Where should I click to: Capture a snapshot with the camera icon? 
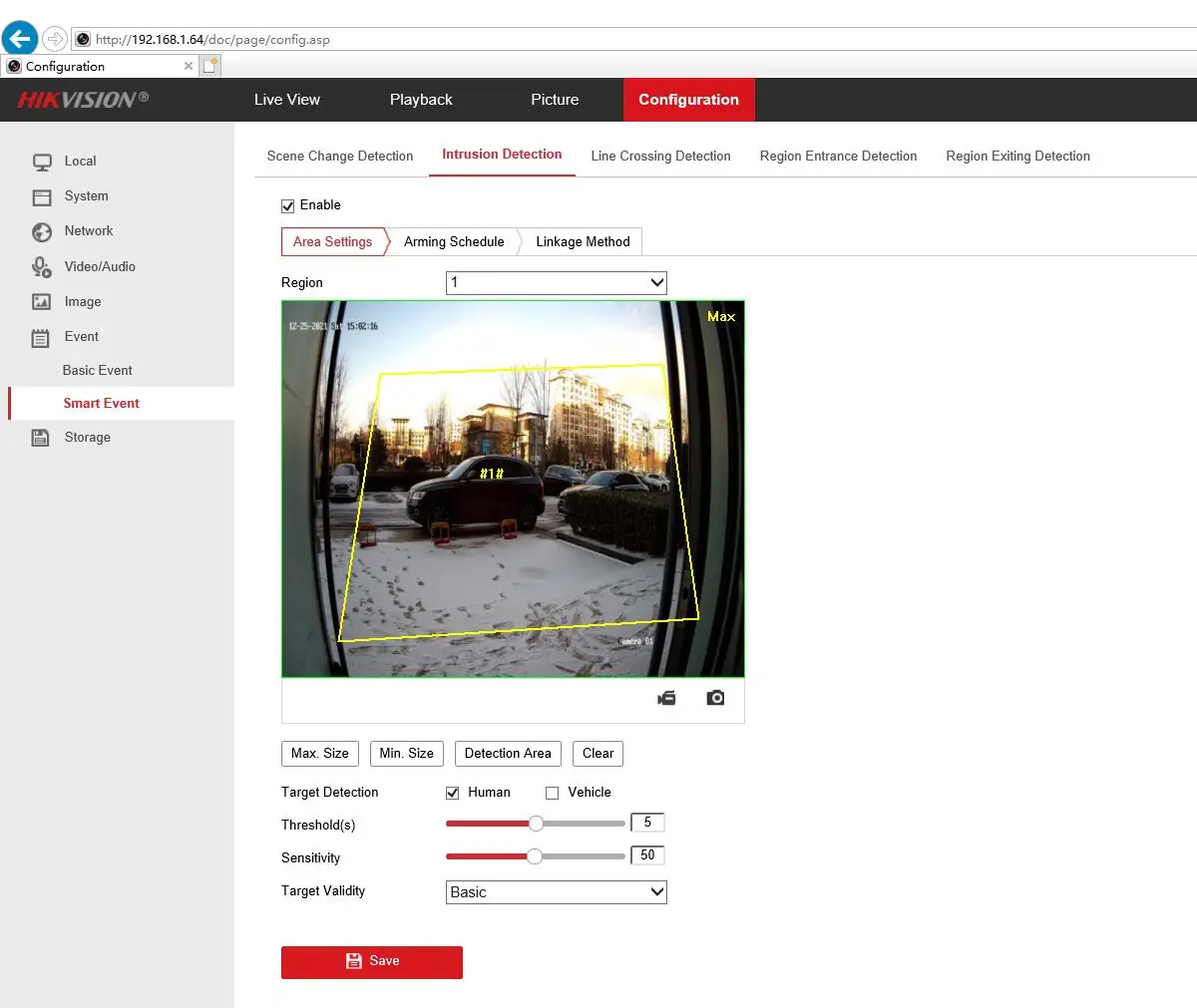pyautogui.click(x=715, y=698)
